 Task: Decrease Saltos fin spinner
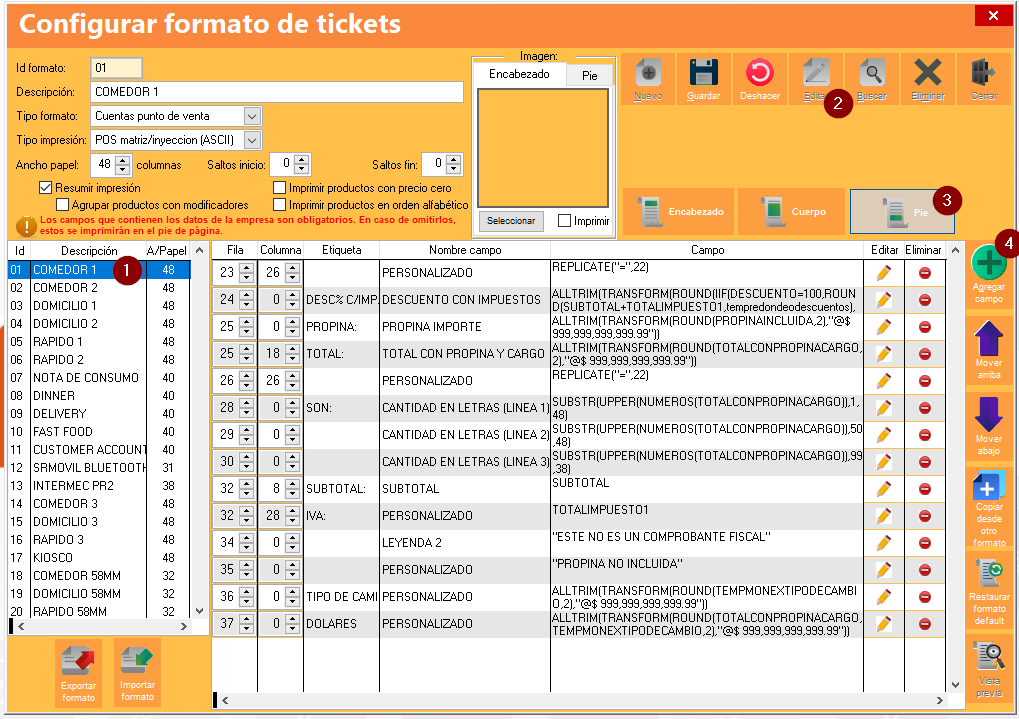pyautogui.click(x=454, y=170)
